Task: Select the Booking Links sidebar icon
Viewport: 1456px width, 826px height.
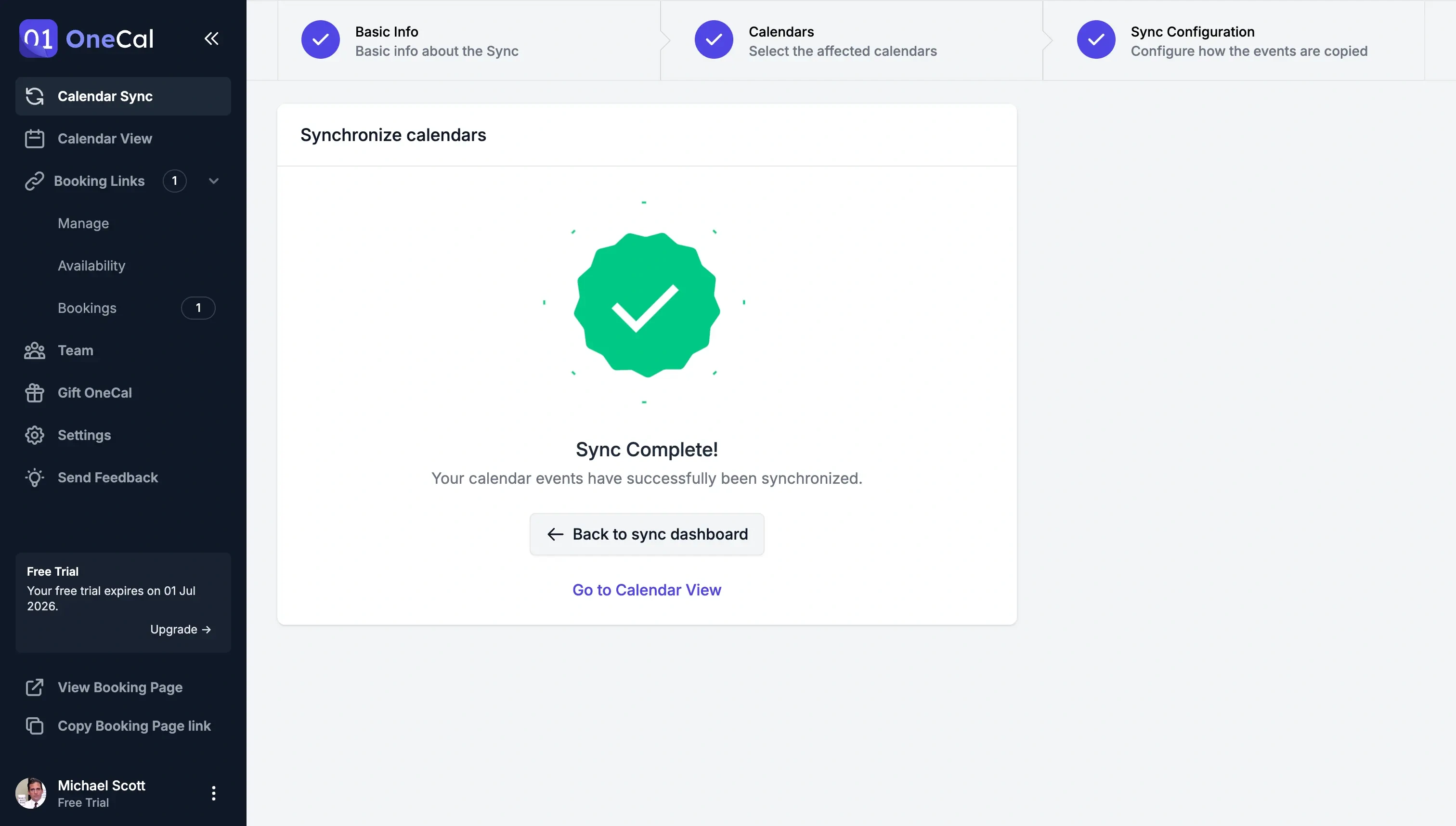Action: click(34, 181)
